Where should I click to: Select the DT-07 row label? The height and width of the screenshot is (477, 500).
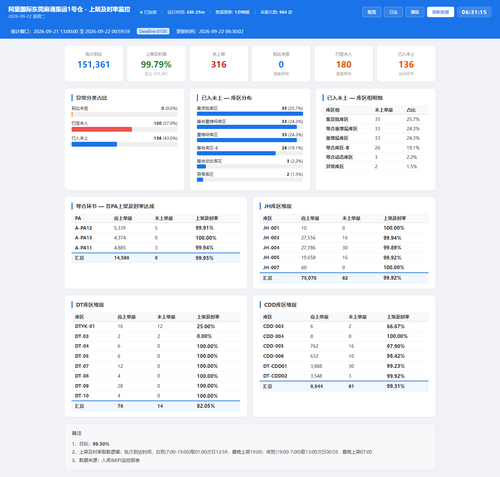82,366
